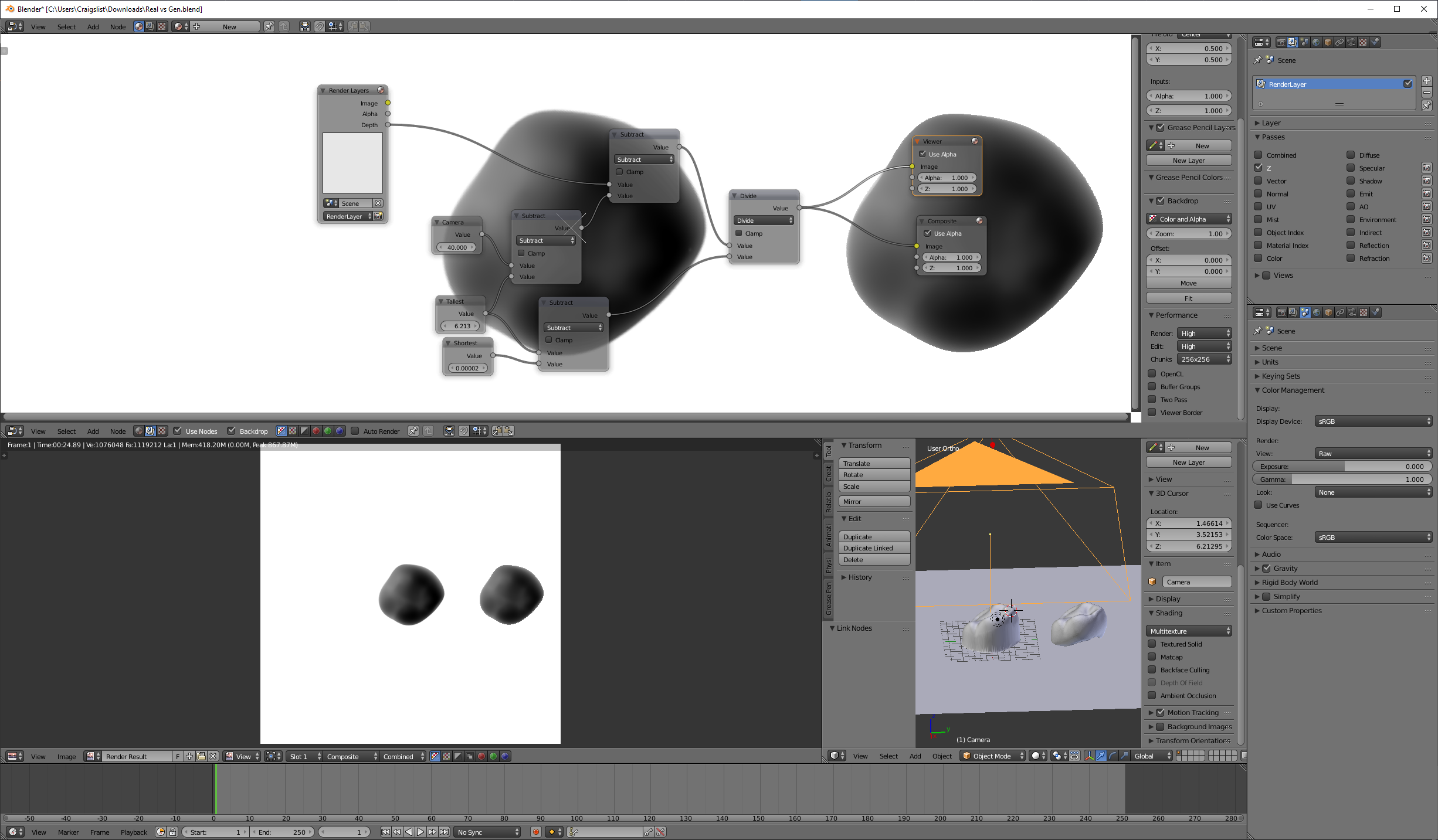Add a new render layer with plus button

pyautogui.click(x=1427, y=81)
